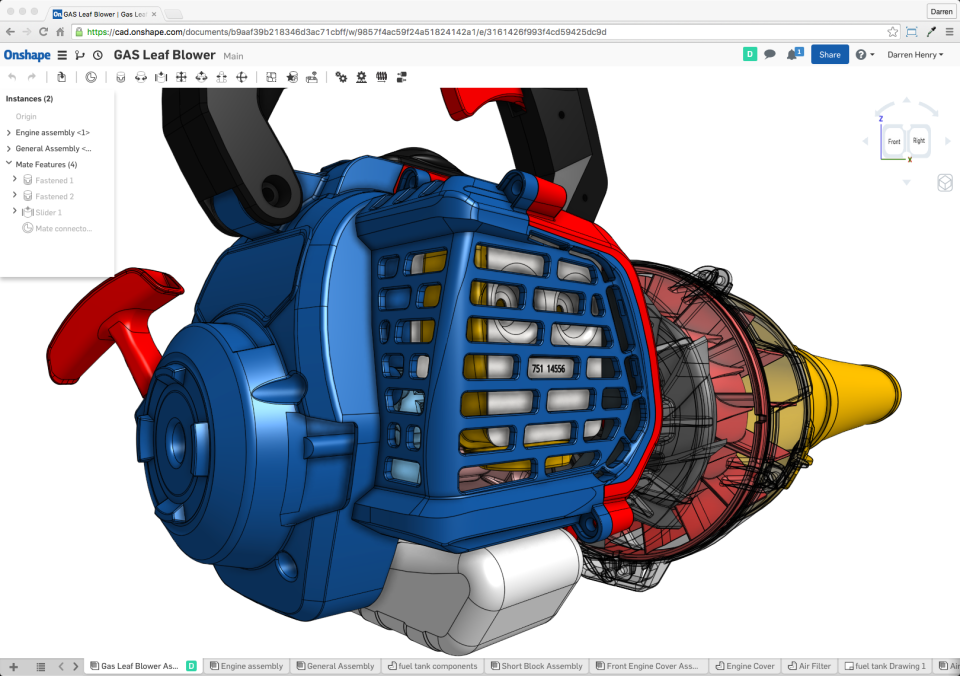
Task: Open the Onshape document hamburger menu
Action: (x=61, y=55)
